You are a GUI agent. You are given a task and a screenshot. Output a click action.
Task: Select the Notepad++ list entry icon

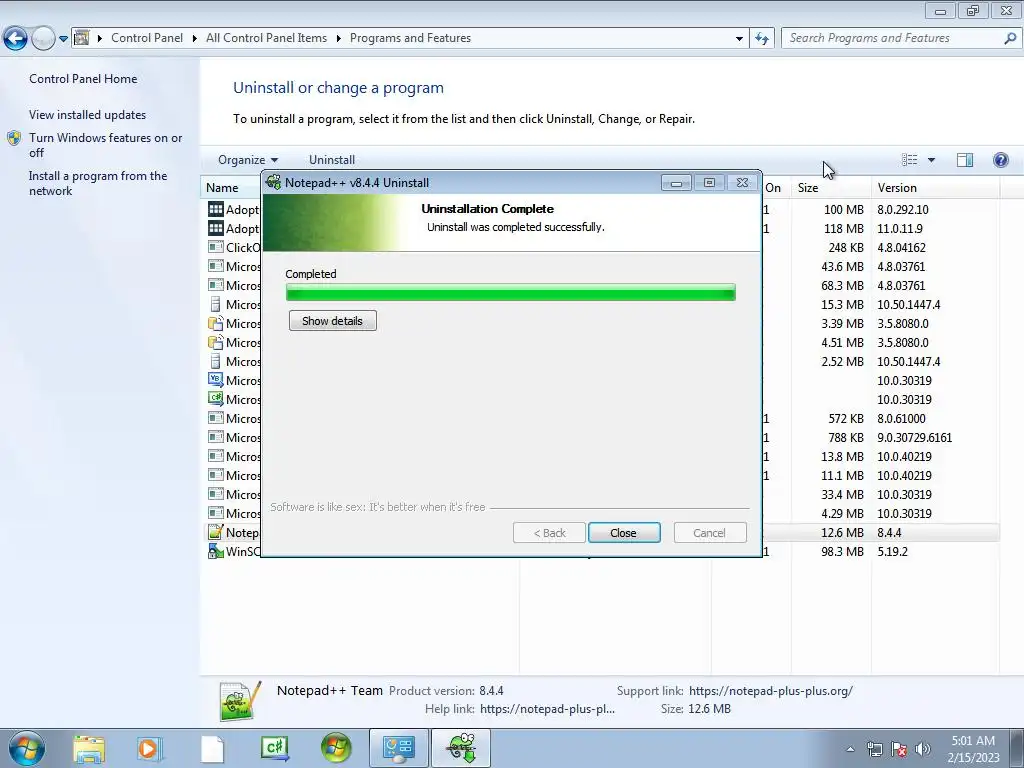tap(216, 532)
